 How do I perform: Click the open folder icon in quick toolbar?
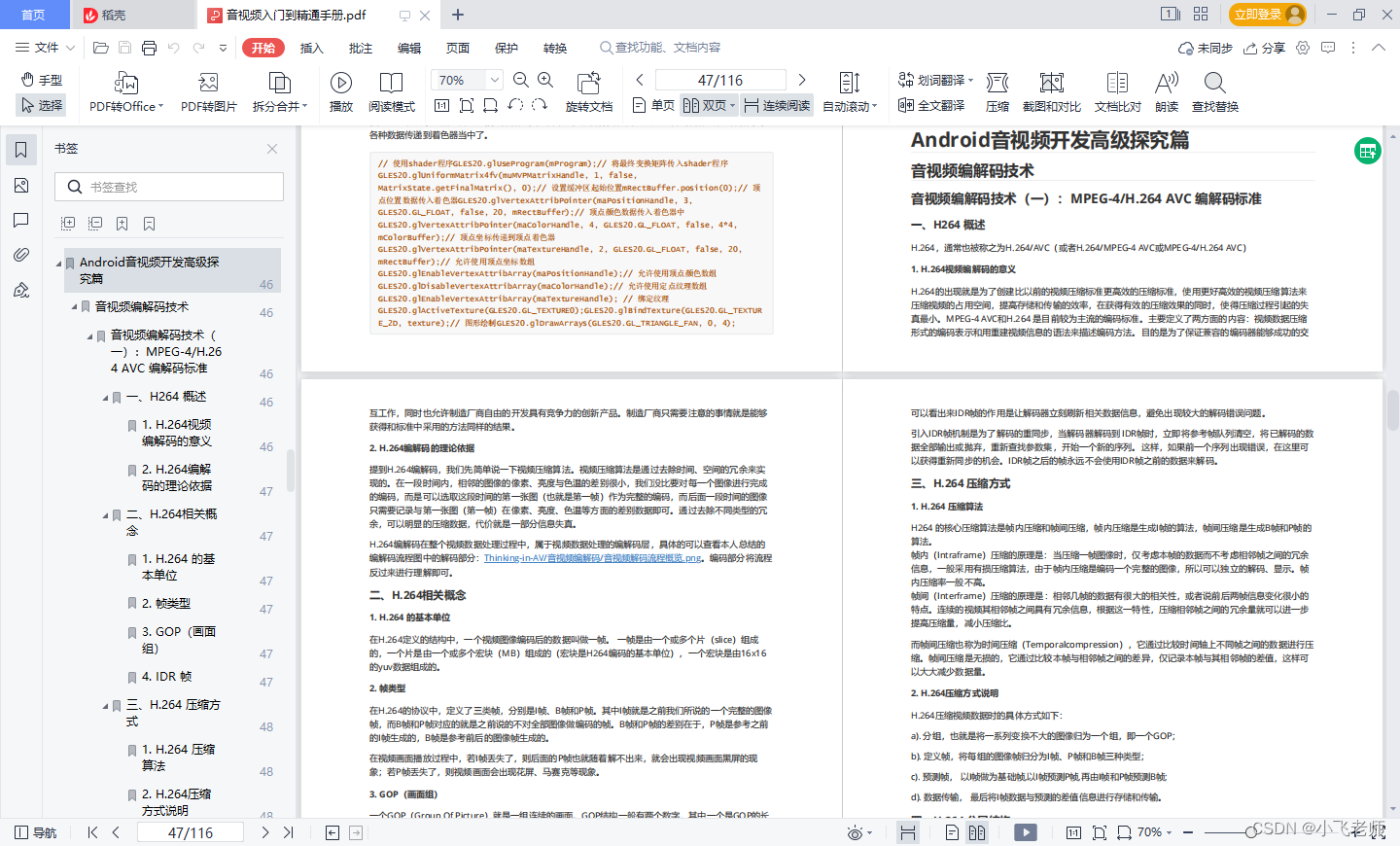point(100,48)
